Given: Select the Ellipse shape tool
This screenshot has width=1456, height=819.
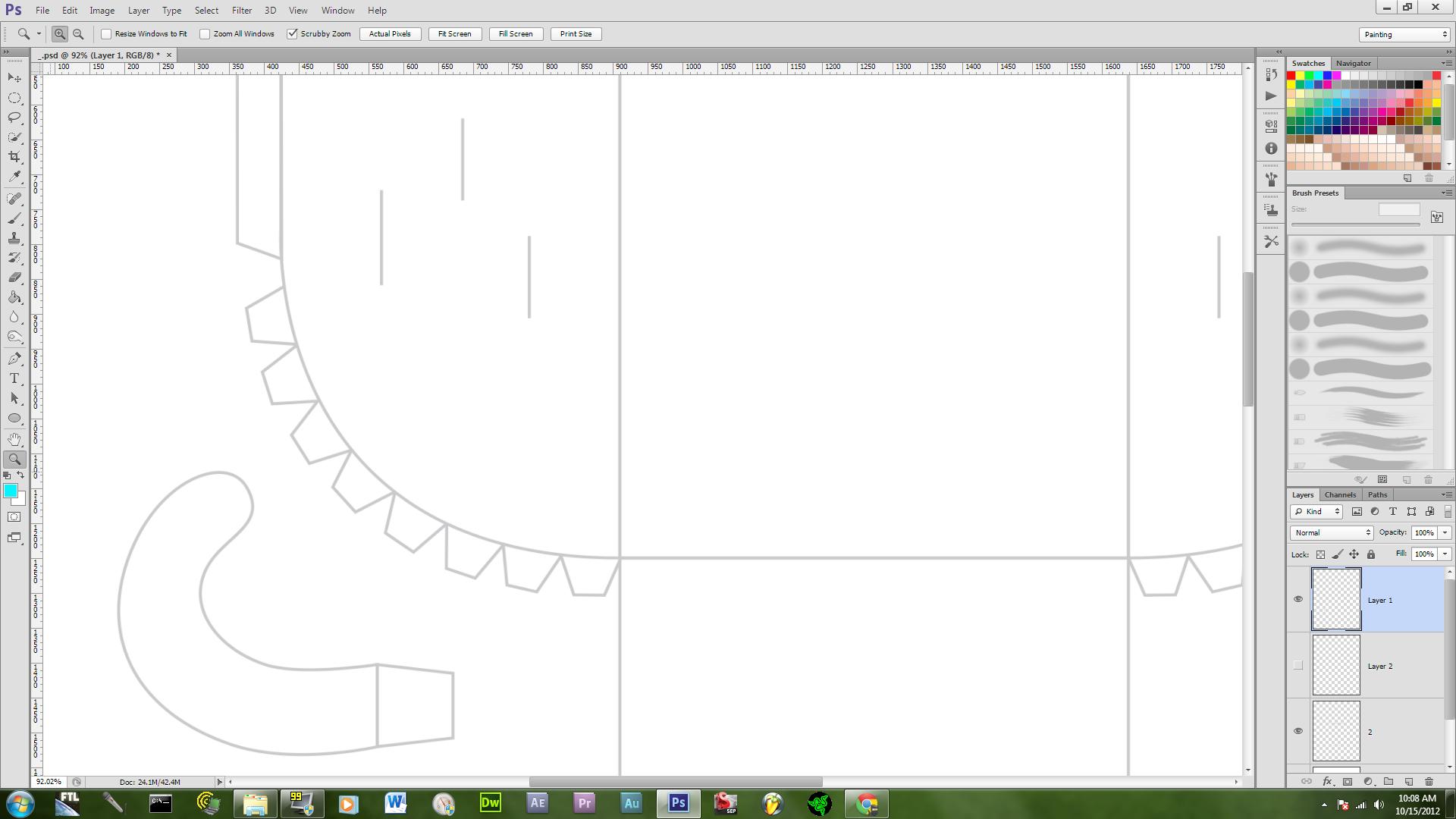Looking at the screenshot, I should pos(14,418).
